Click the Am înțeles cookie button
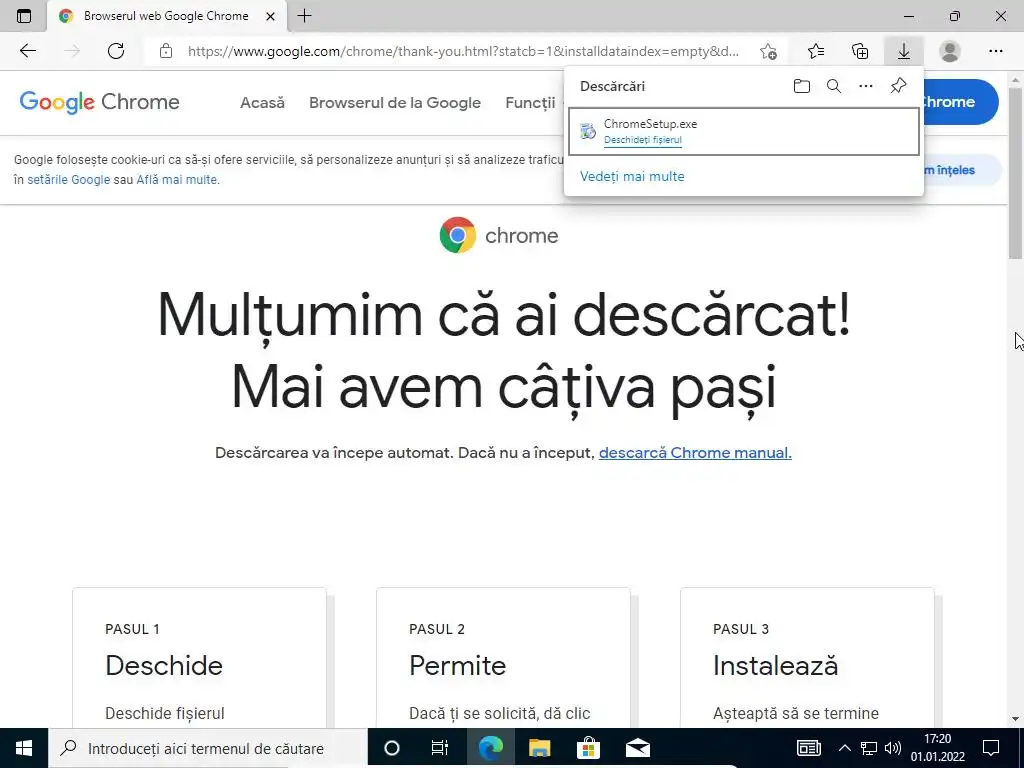Screen dimensions: 1024x768 tap(961, 170)
